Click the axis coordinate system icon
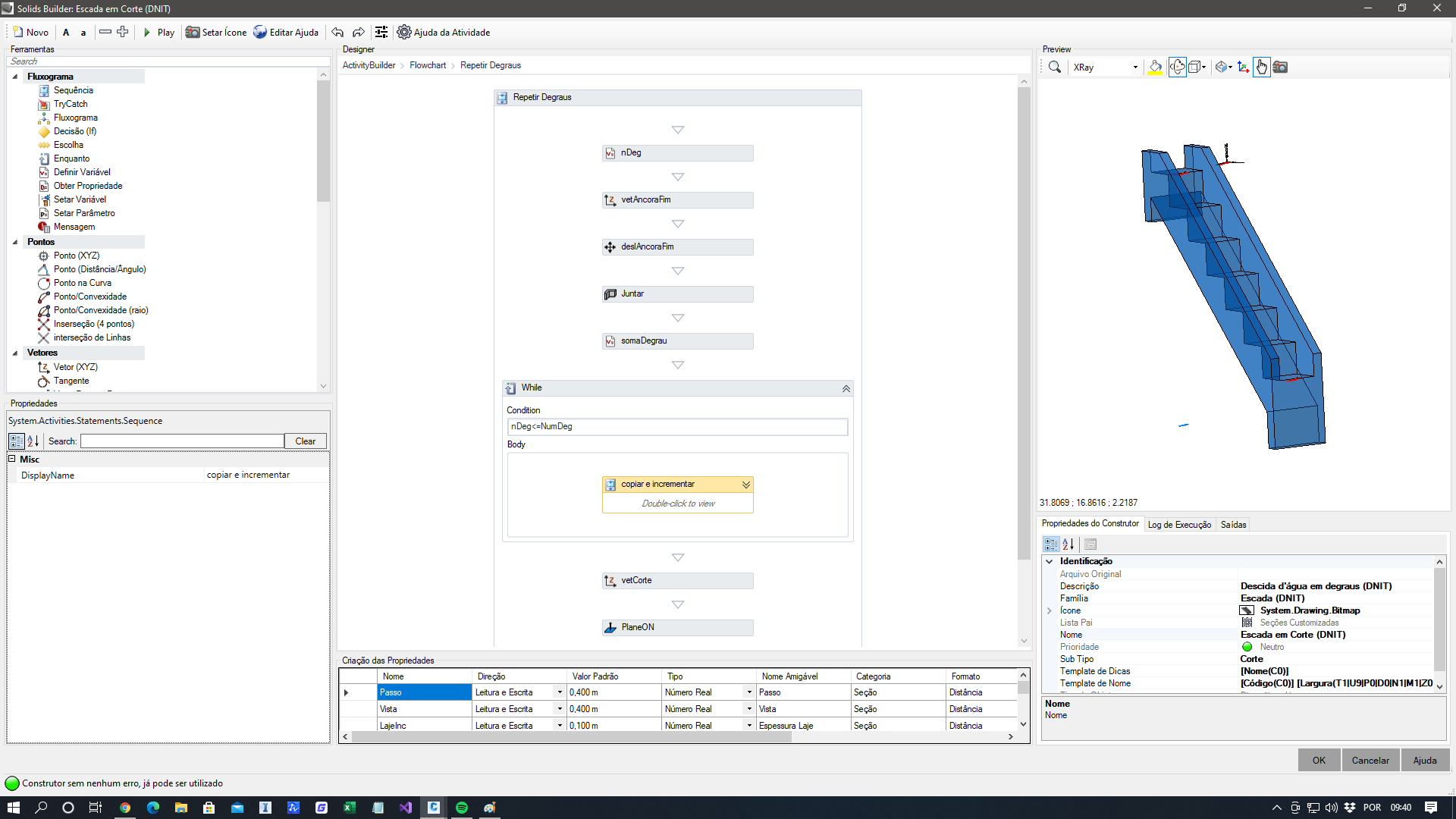 tap(1242, 67)
